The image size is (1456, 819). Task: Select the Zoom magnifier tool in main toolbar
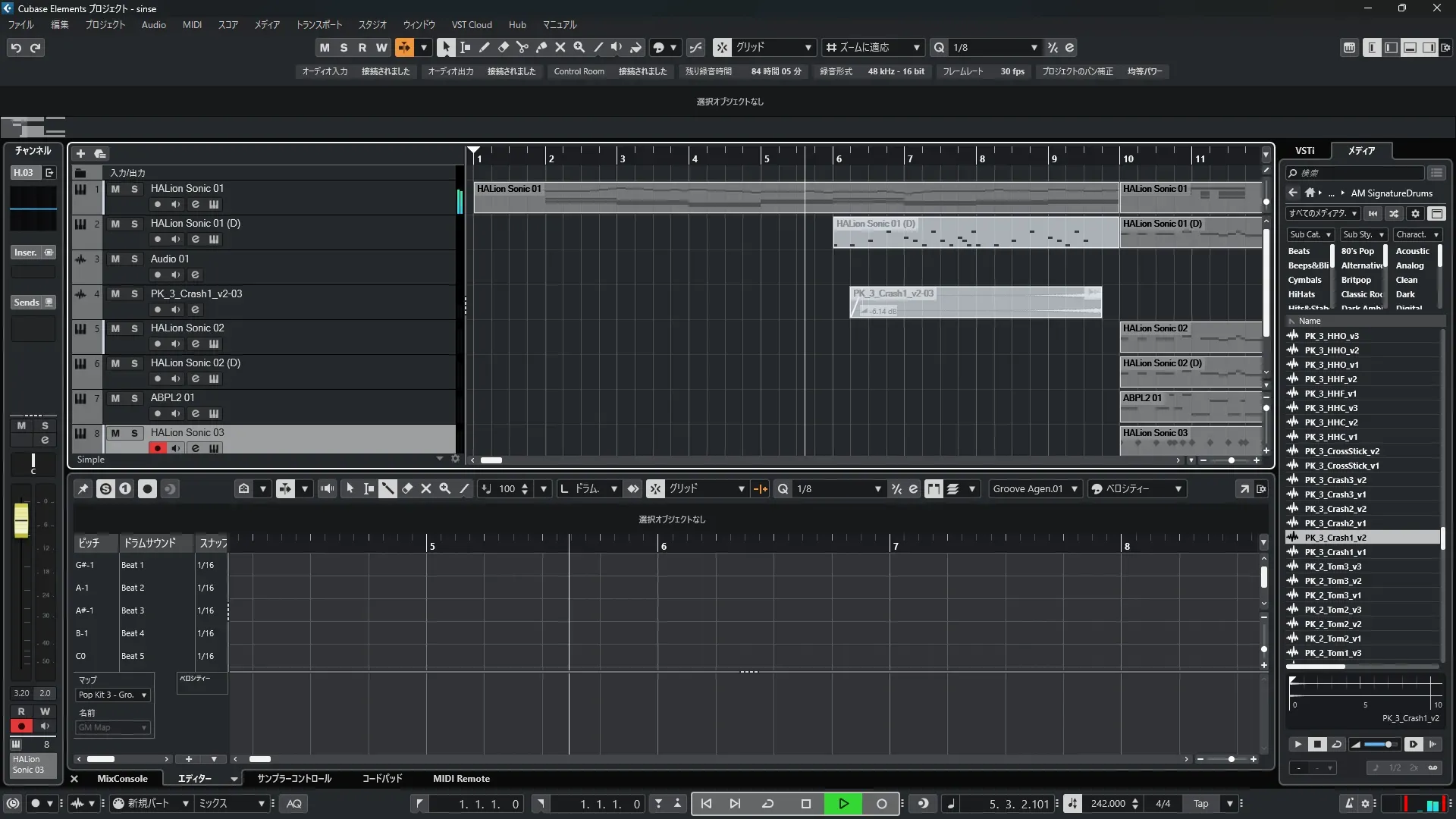coord(579,47)
